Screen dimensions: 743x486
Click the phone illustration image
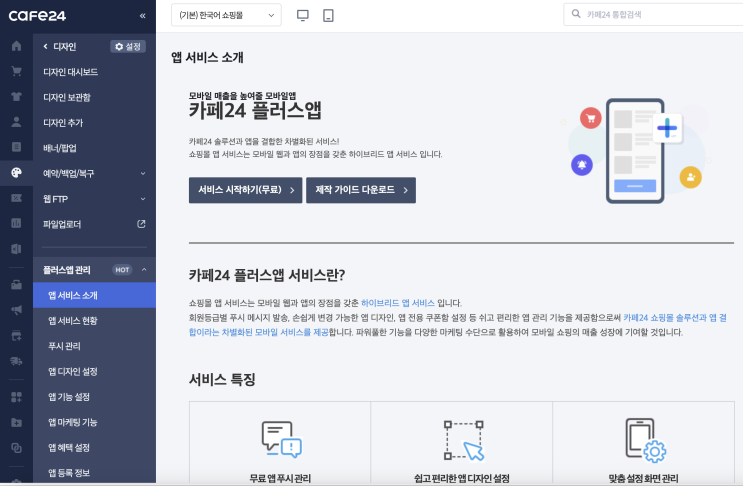tap(635, 151)
